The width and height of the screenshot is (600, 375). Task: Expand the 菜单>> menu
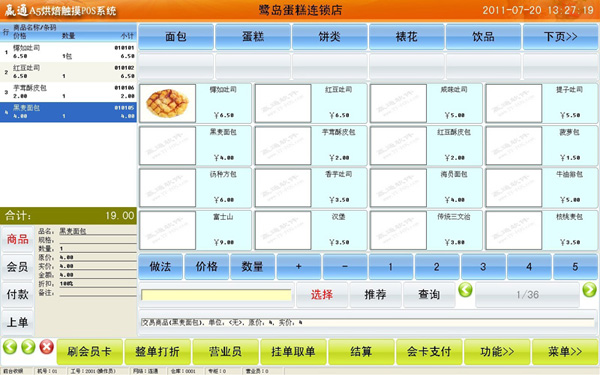click(565, 352)
